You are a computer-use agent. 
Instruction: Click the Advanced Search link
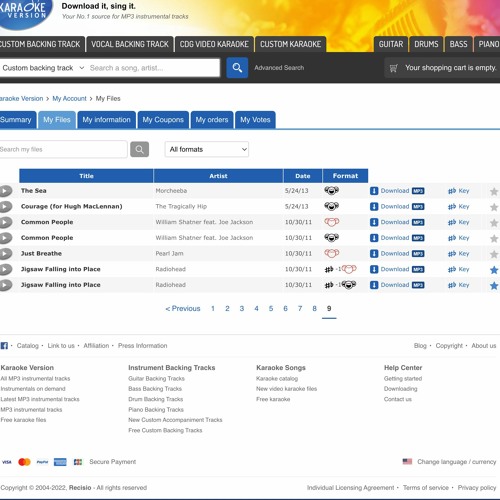point(279,68)
